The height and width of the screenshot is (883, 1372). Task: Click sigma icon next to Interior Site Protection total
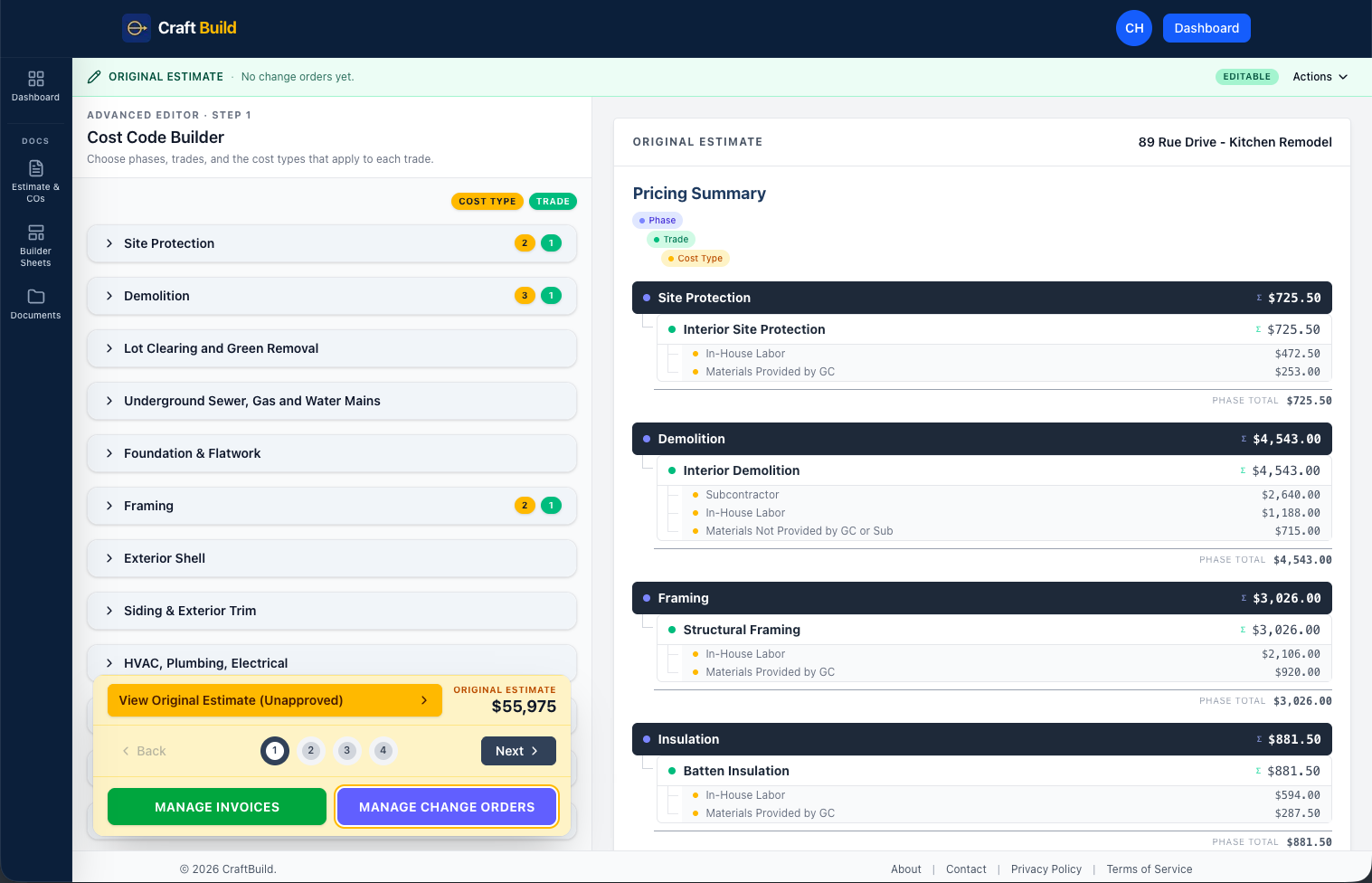point(1258,329)
